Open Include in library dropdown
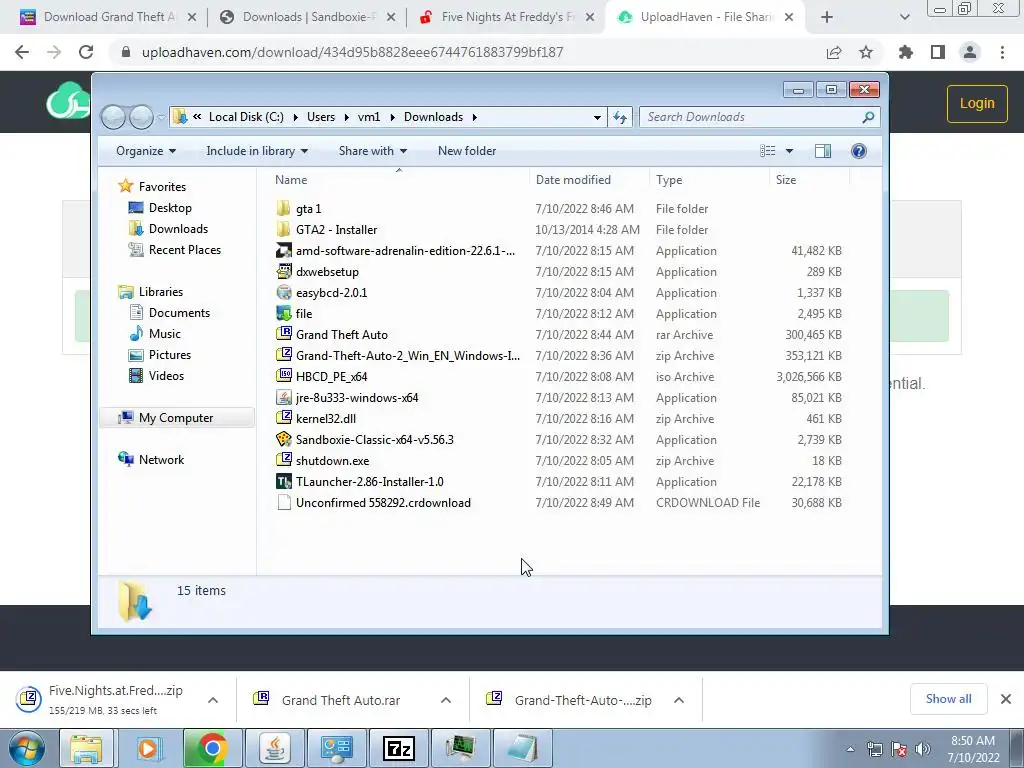This screenshot has height=768, width=1024. pyautogui.click(x=257, y=151)
